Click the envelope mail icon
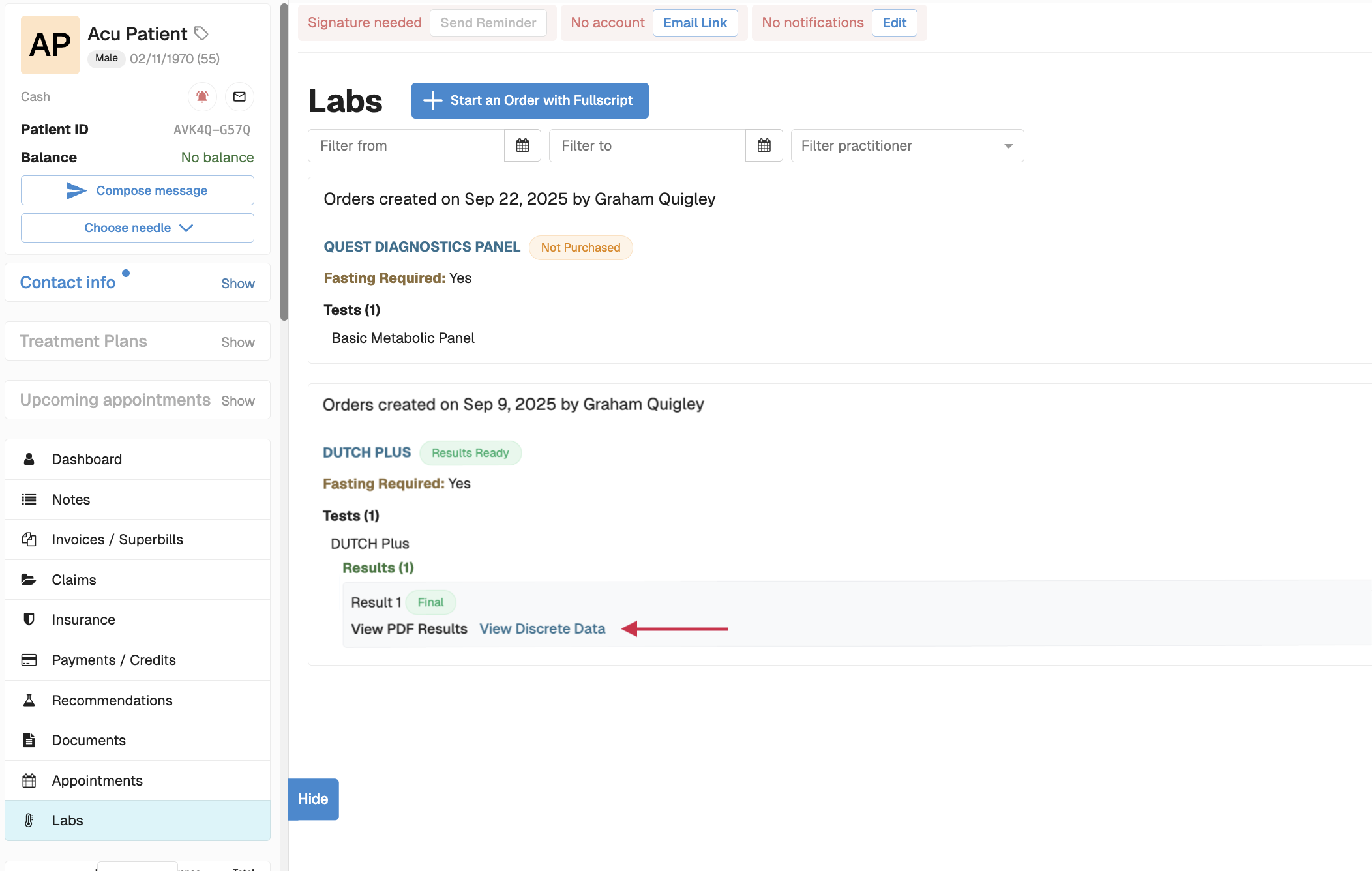 pos(239,96)
